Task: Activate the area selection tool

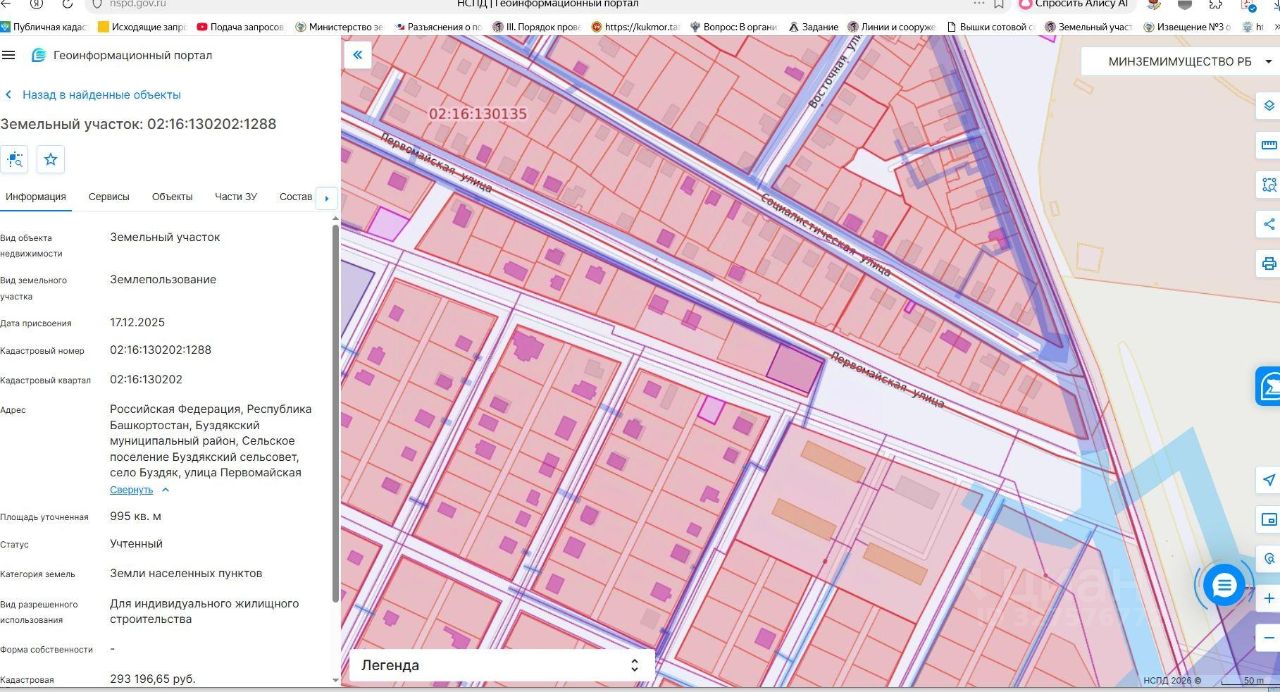Action: [1269, 185]
